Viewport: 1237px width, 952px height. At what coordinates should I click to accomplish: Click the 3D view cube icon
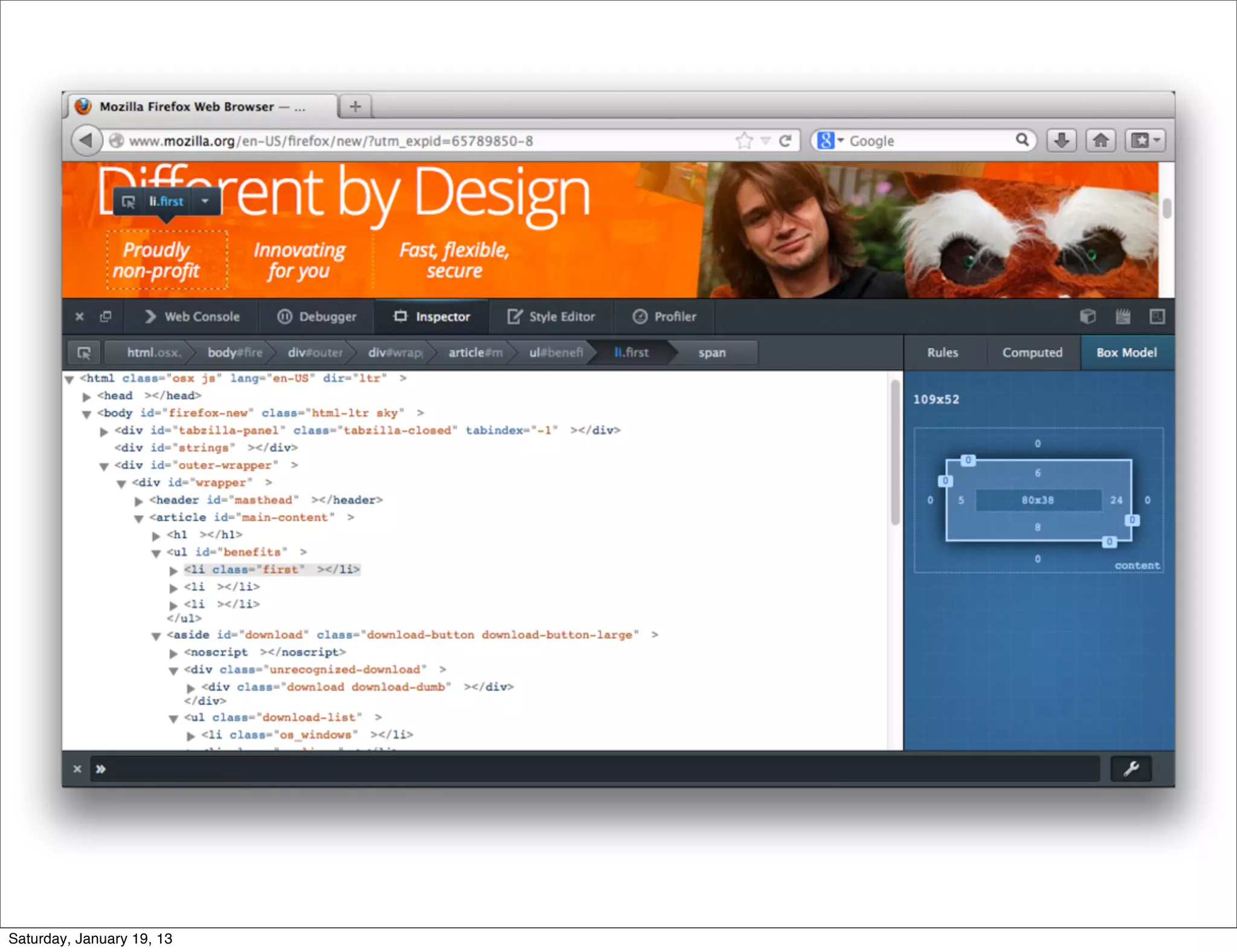coord(1087,317)
